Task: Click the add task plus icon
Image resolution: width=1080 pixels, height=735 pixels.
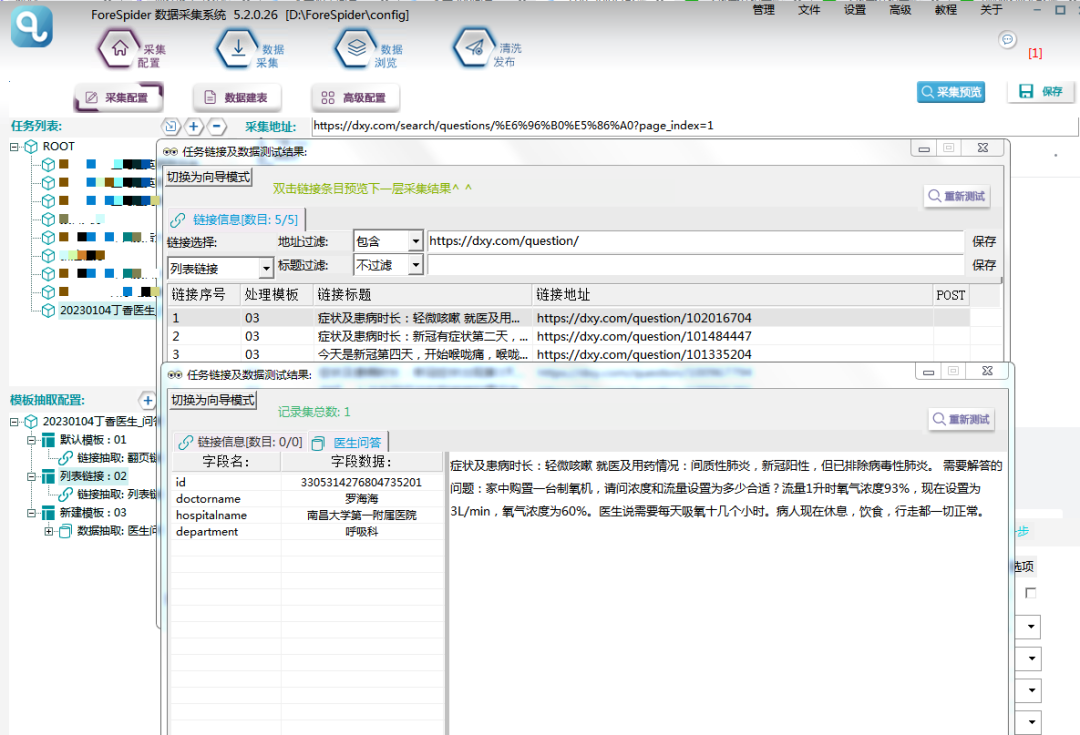Action: (194, 126)
